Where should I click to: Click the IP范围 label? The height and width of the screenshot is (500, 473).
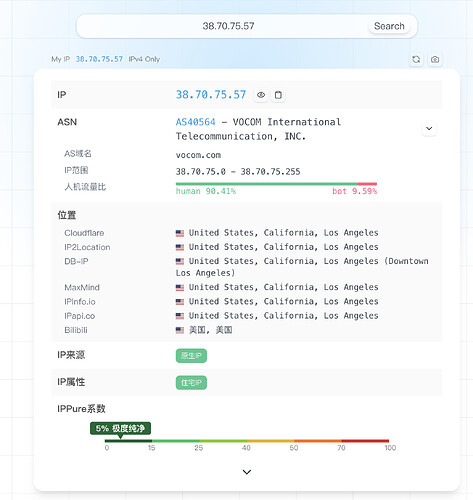[76, 170]
